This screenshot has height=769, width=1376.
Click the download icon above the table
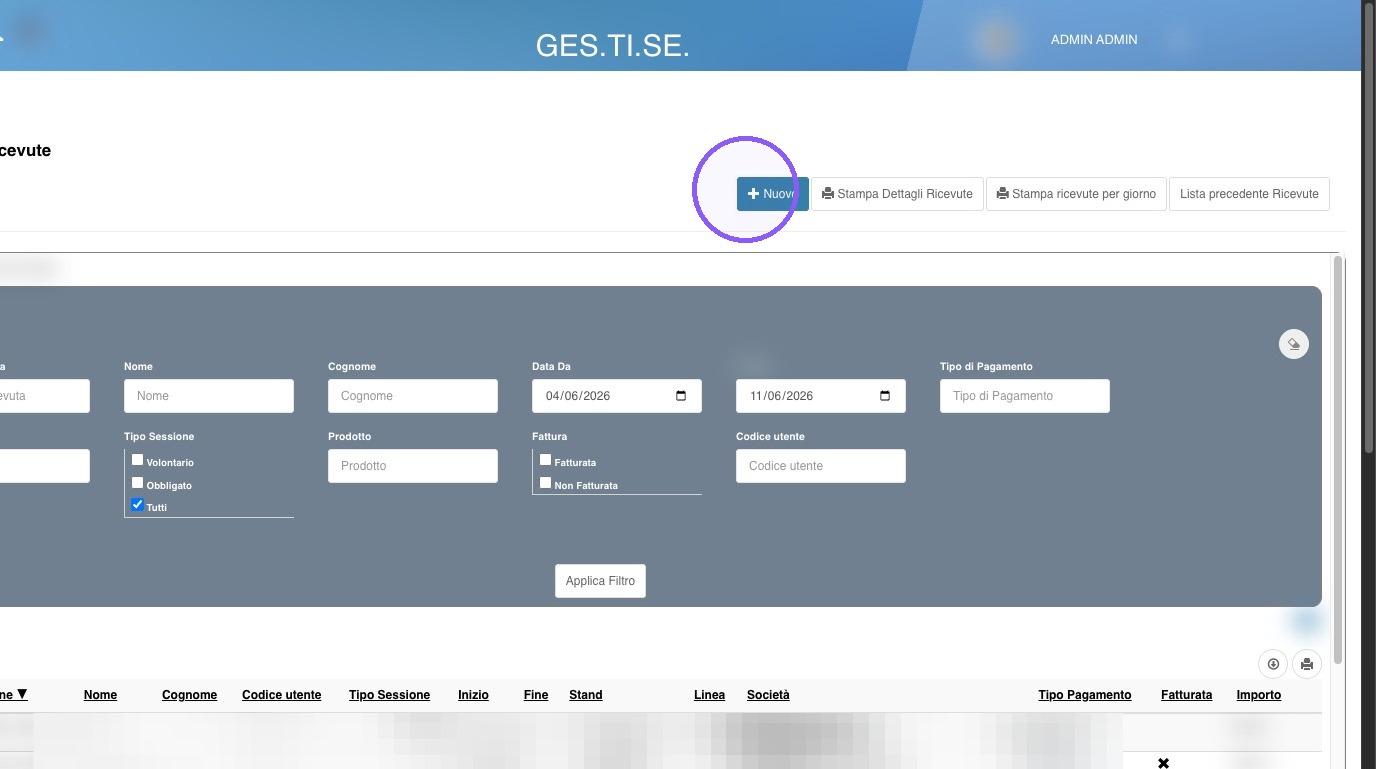(x=1273, y=664)
